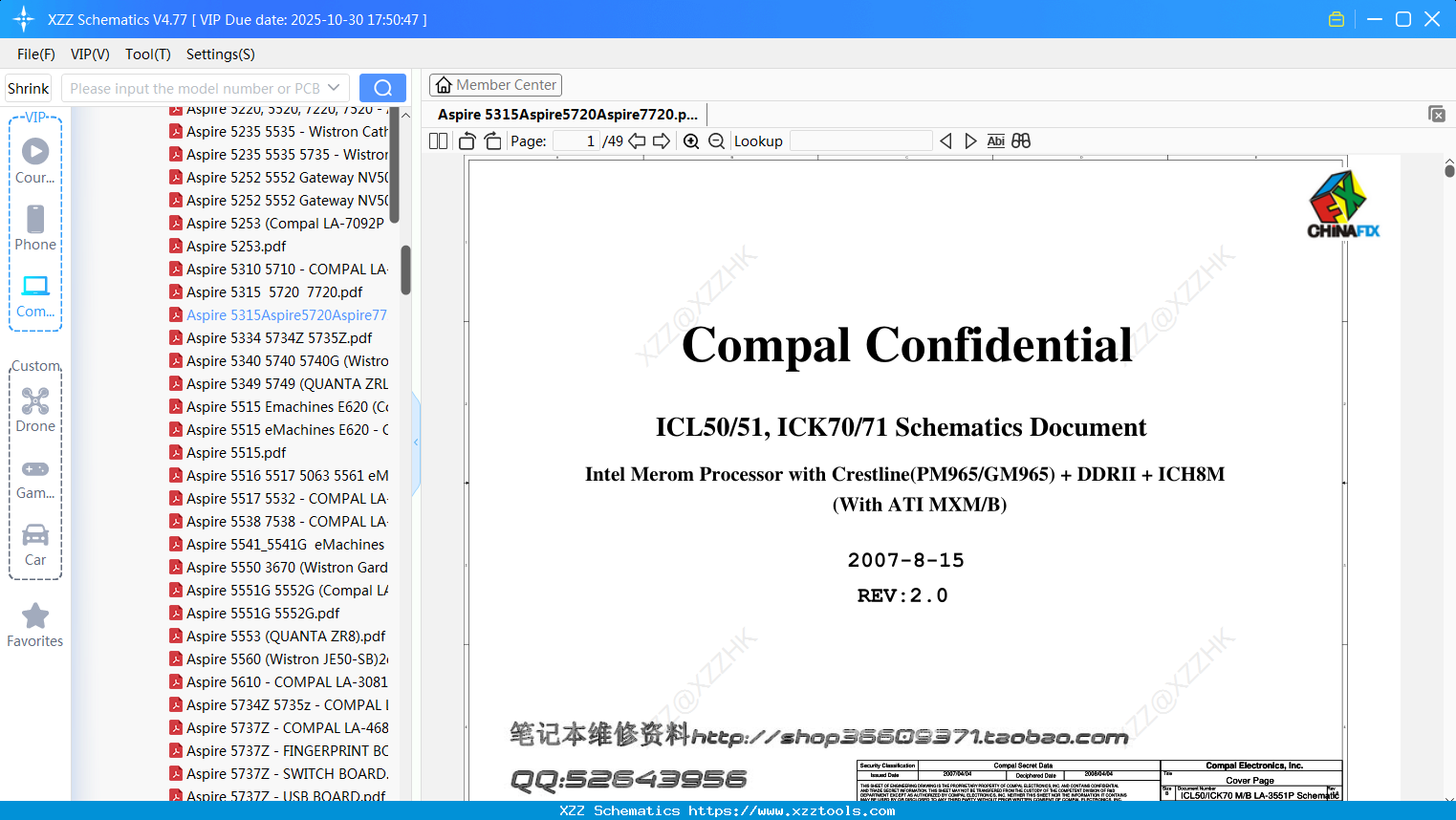Open the Settings(S) menu
Screen dimensions: 1456x820
click(x=221, y=54)
